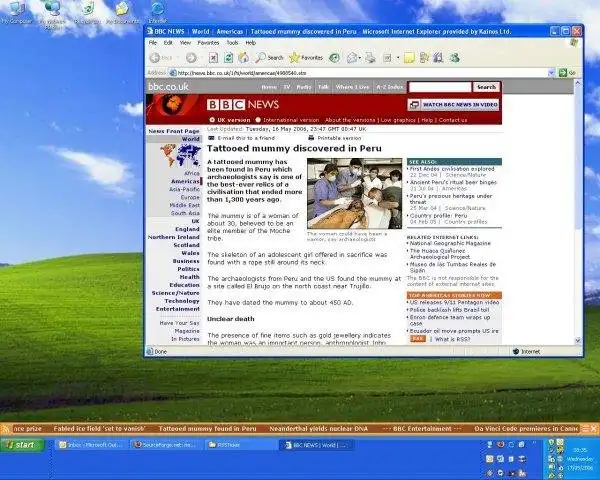Click the scroll up arrow of the page
This screenshot has height=480, width=600.
point(578,83)
